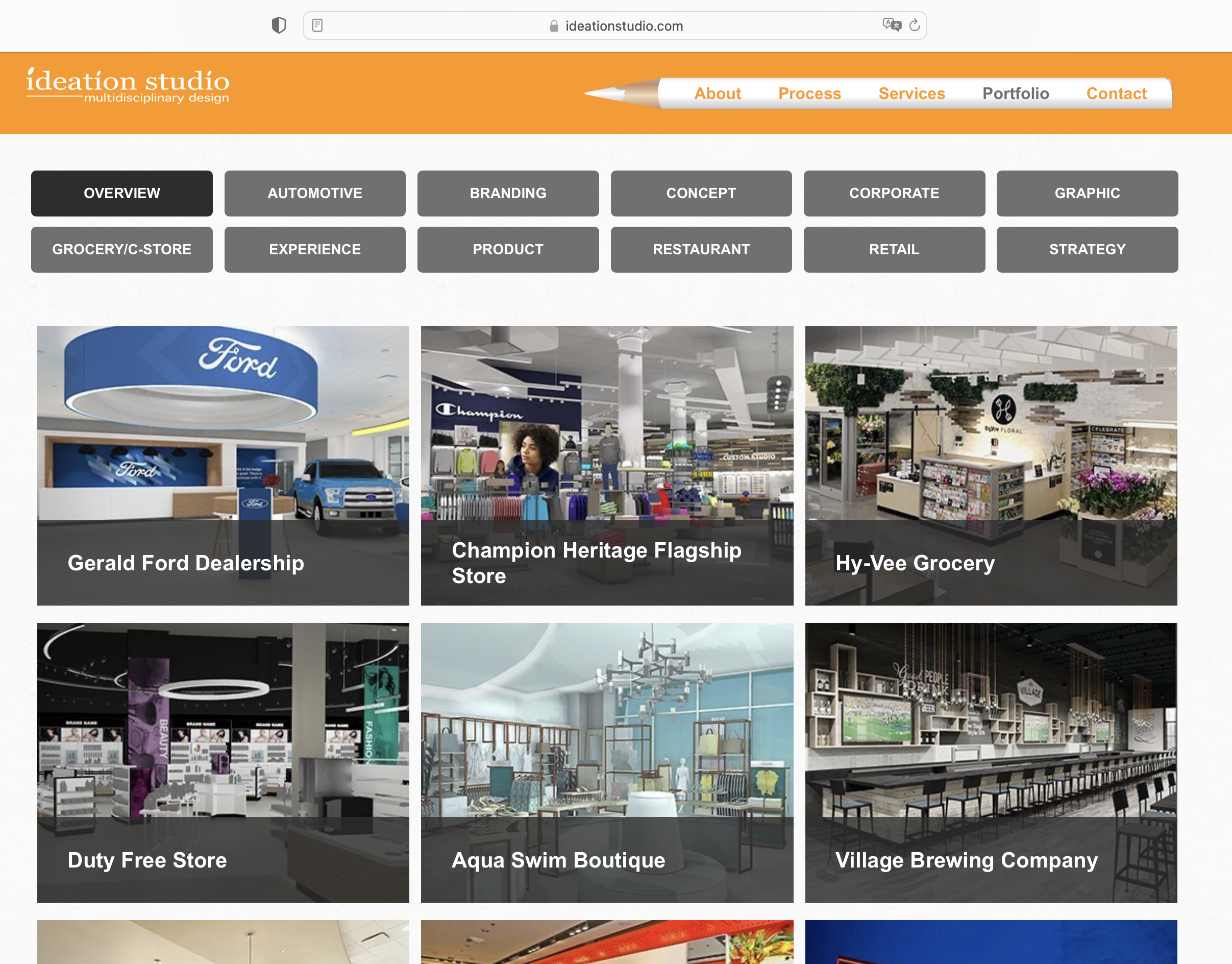Viewport: 1232px width, 964px height.
Task: Click the privacy shield icon in Safari
Action: coord(279,26)
